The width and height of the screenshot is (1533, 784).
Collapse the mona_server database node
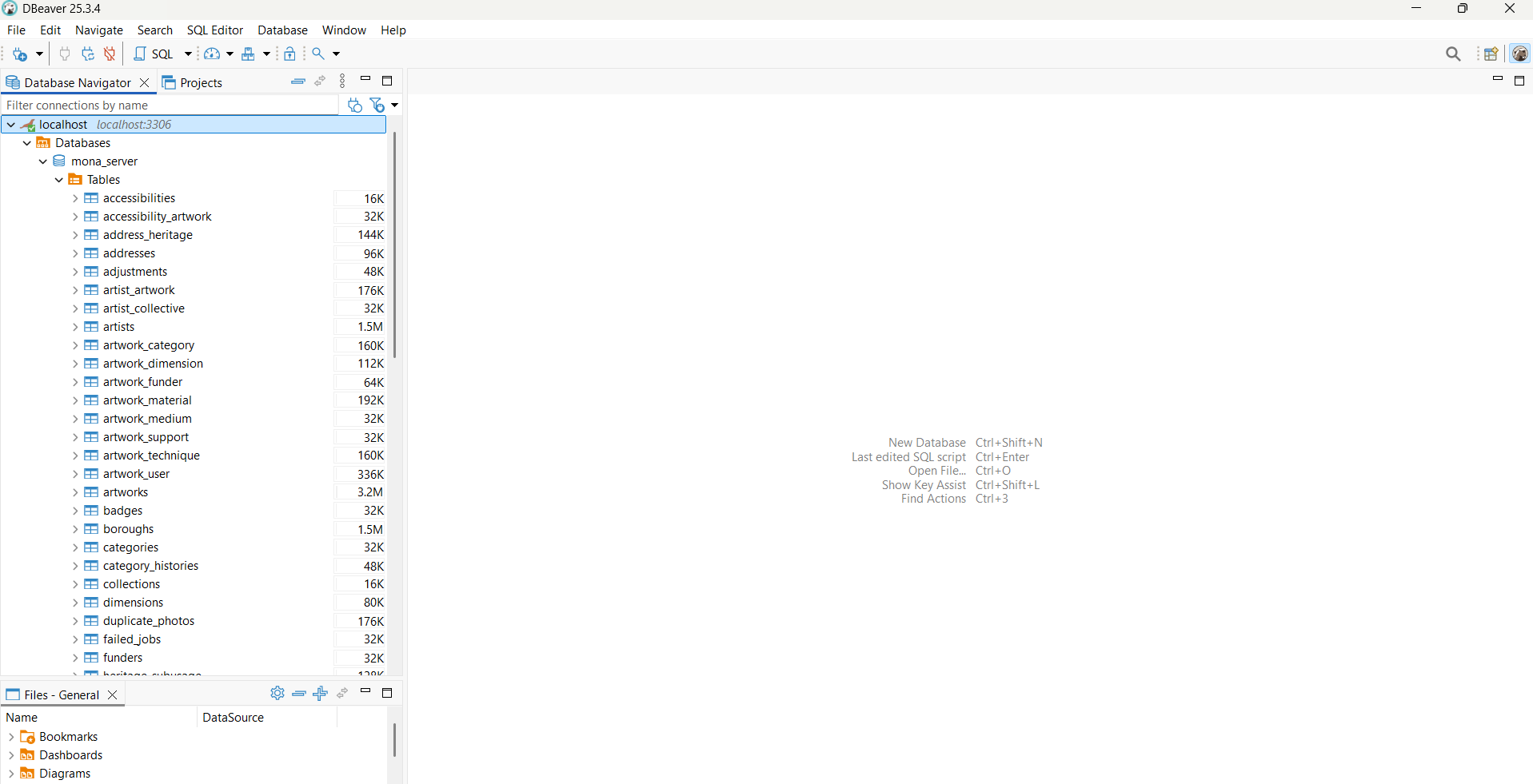click(43, 161)
